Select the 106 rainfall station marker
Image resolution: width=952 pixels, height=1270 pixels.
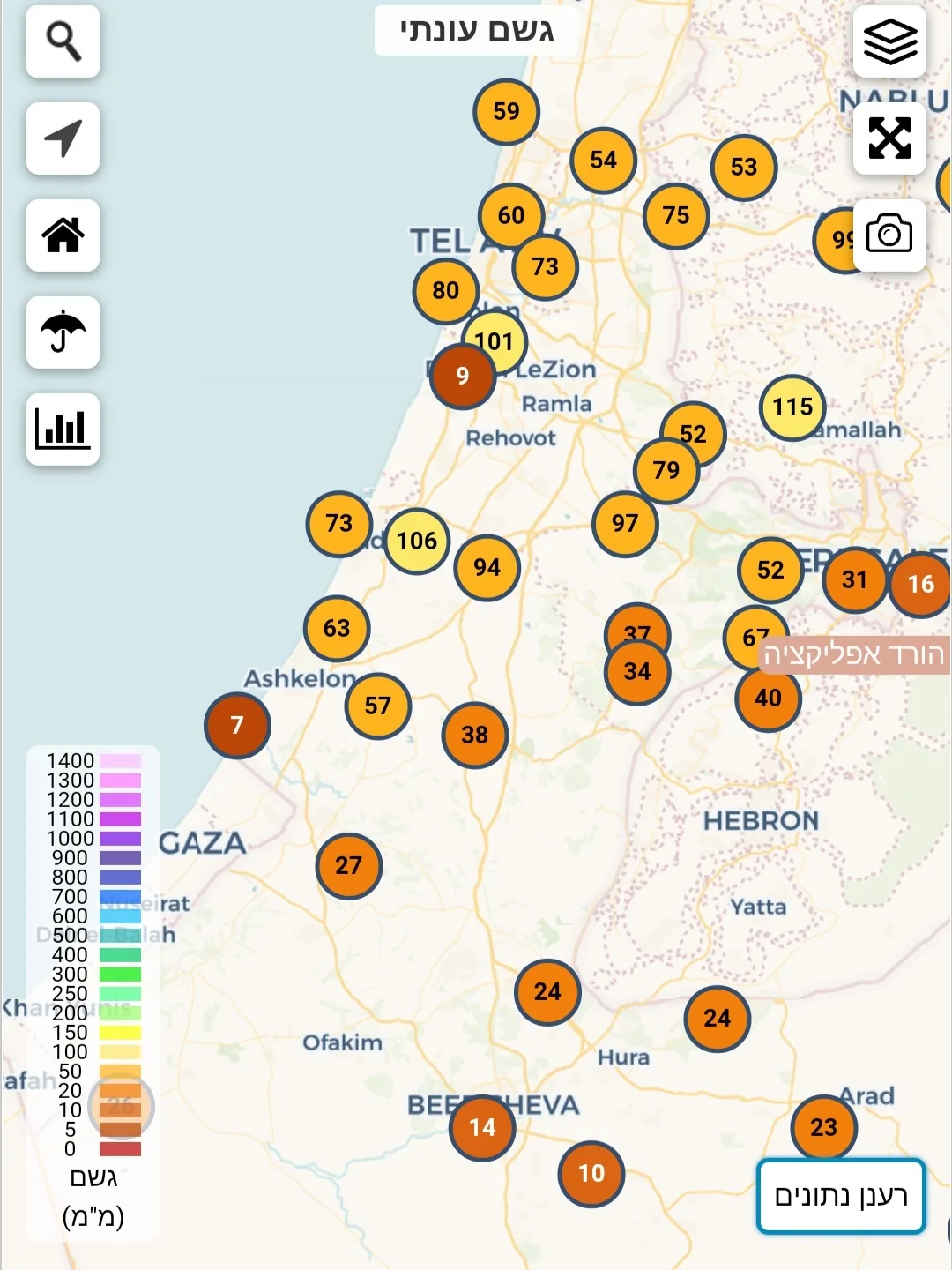417,541
